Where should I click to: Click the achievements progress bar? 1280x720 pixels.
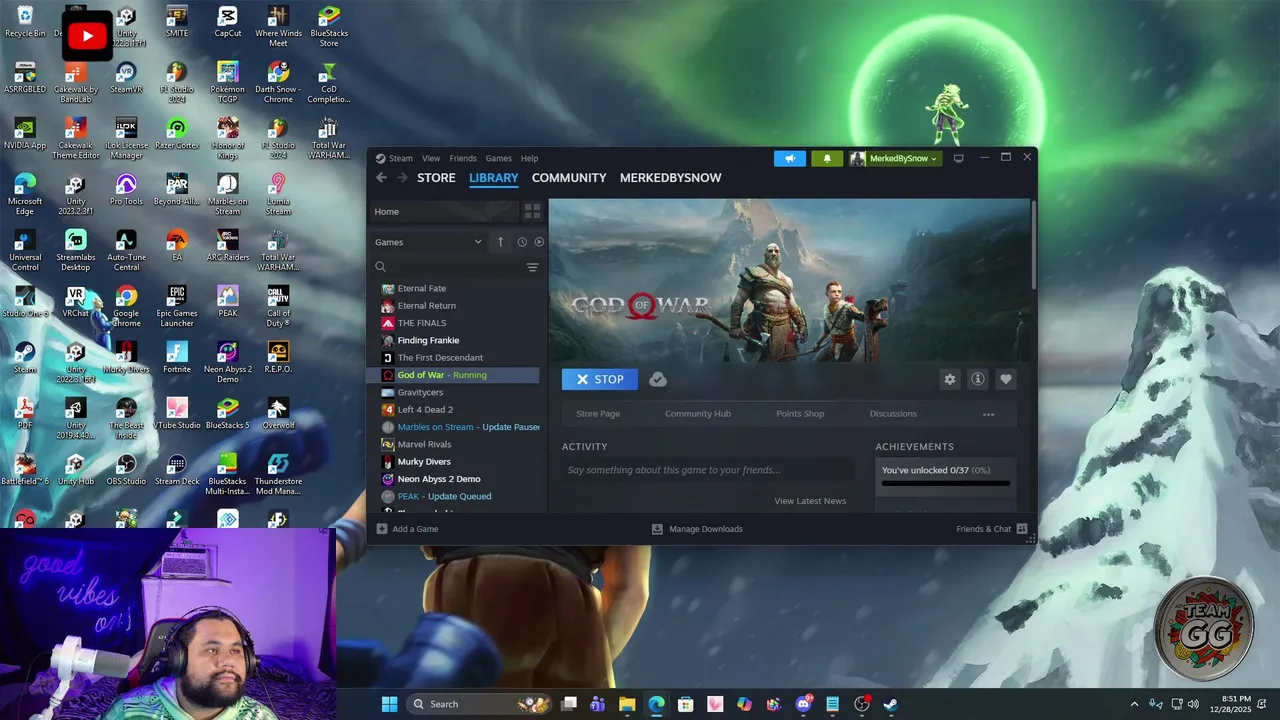[945, 484]
